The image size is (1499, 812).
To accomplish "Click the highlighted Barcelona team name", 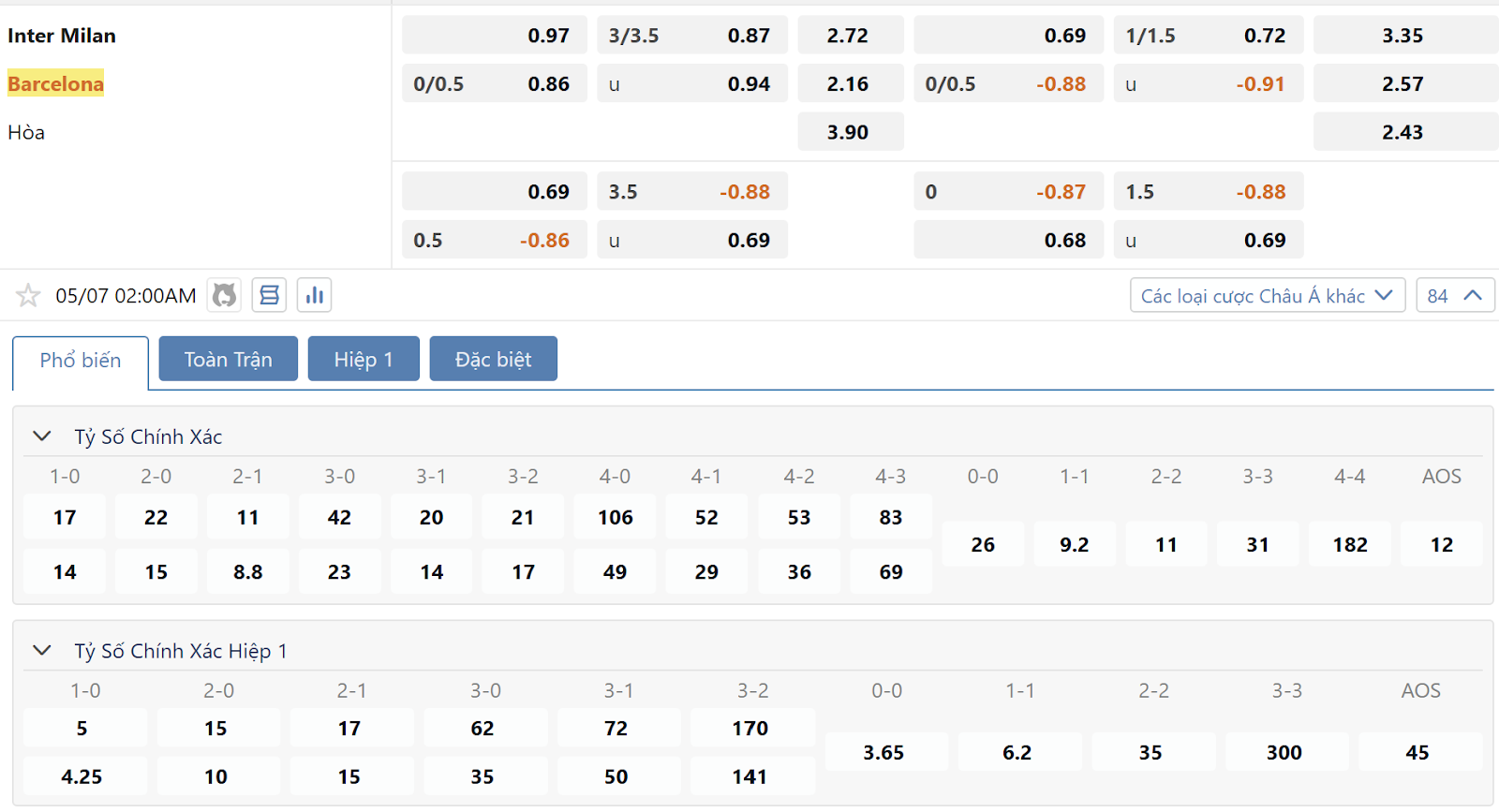I will click(x=55, y=83).
